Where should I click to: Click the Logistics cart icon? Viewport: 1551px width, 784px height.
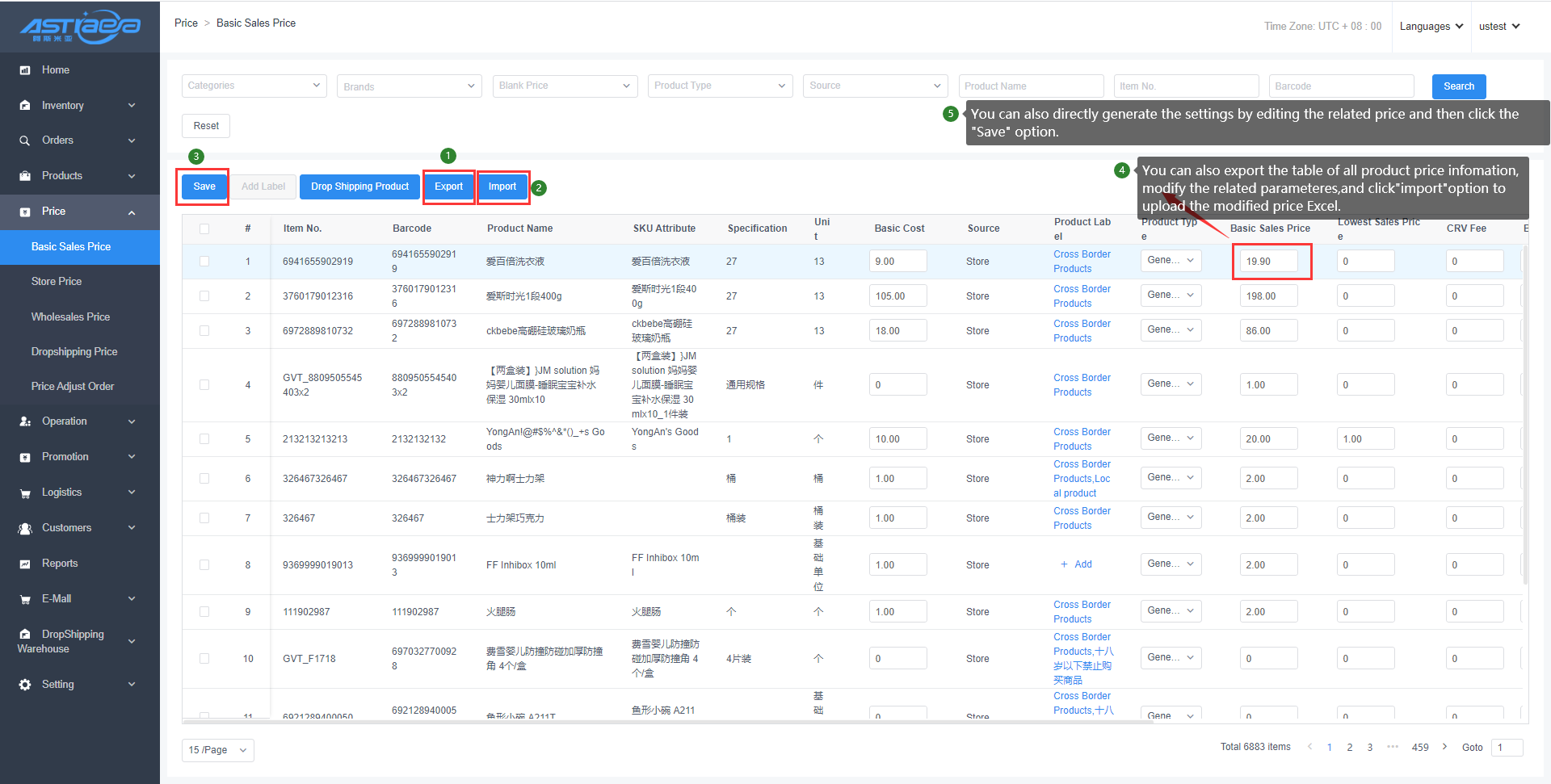coord(25,493)
